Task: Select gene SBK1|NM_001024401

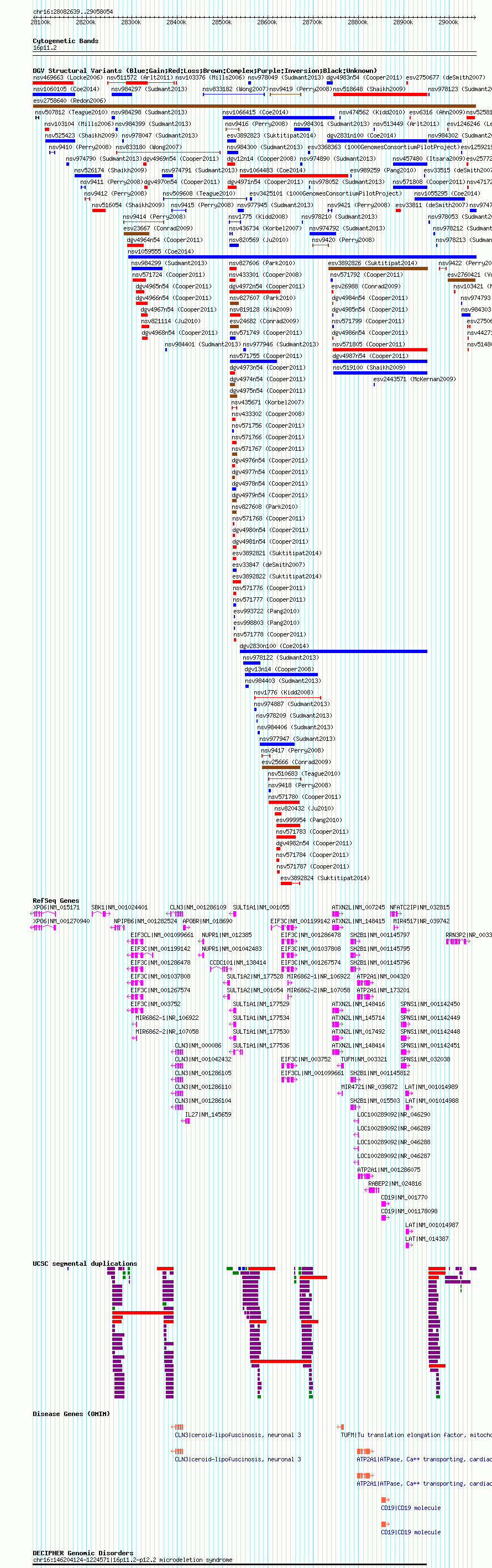Action: click(x=119, y=907)
